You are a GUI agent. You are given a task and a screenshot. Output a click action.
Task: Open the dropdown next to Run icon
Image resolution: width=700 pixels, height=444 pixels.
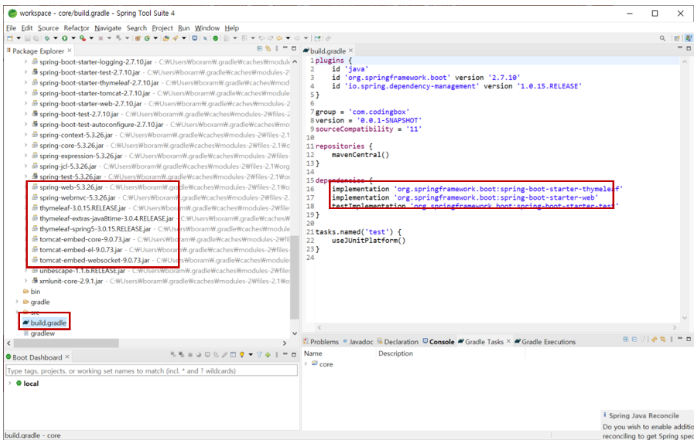tap(73, 38)
